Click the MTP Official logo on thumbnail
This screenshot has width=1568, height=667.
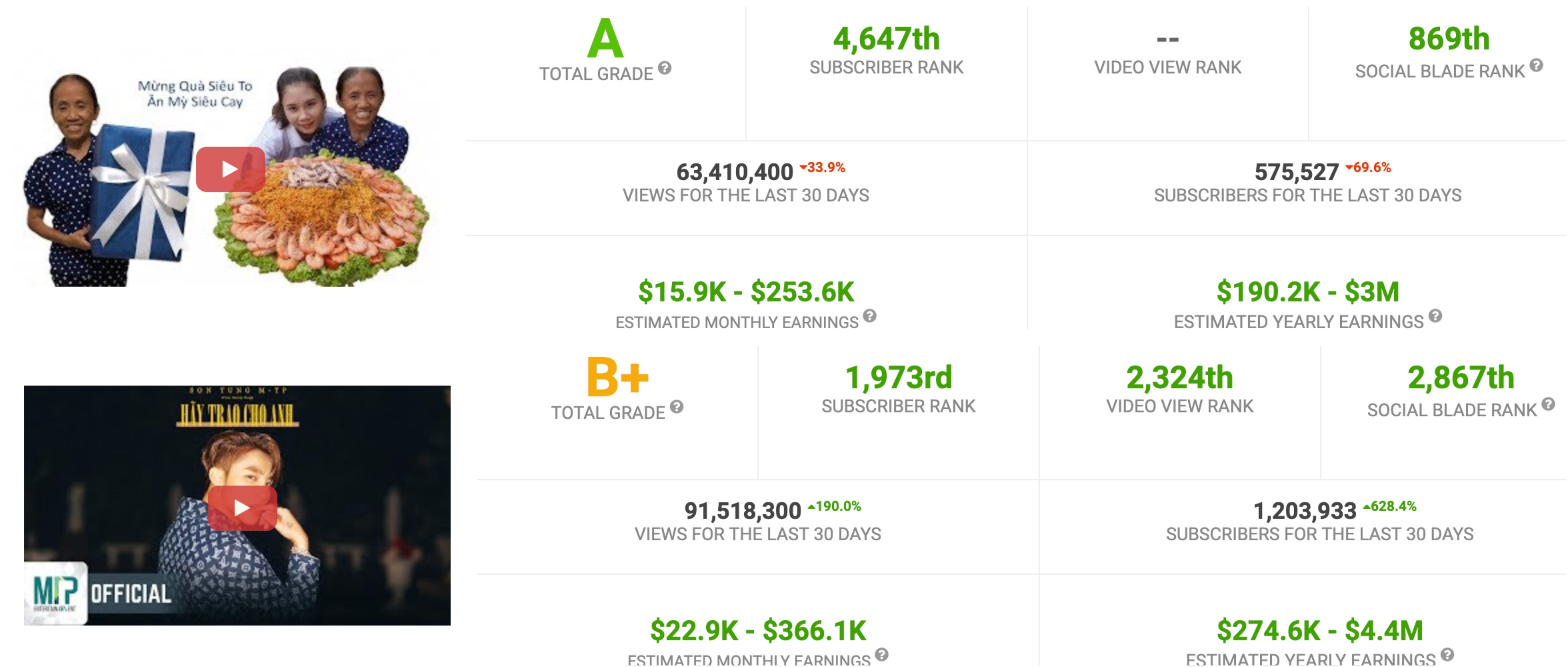click(56, 592)
